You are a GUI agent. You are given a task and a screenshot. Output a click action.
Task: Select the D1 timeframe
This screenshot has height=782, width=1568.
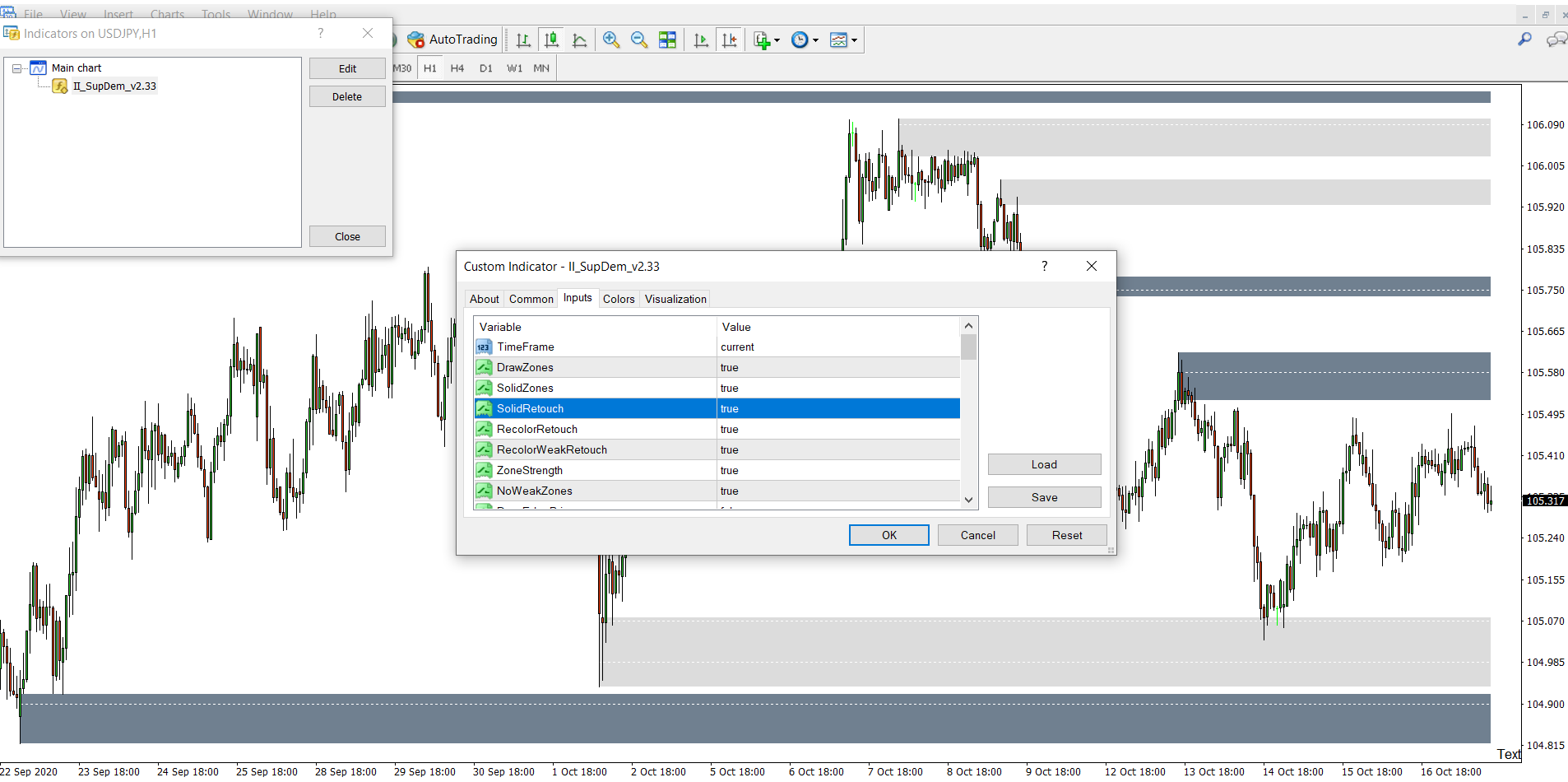click(x=486, y=68)
